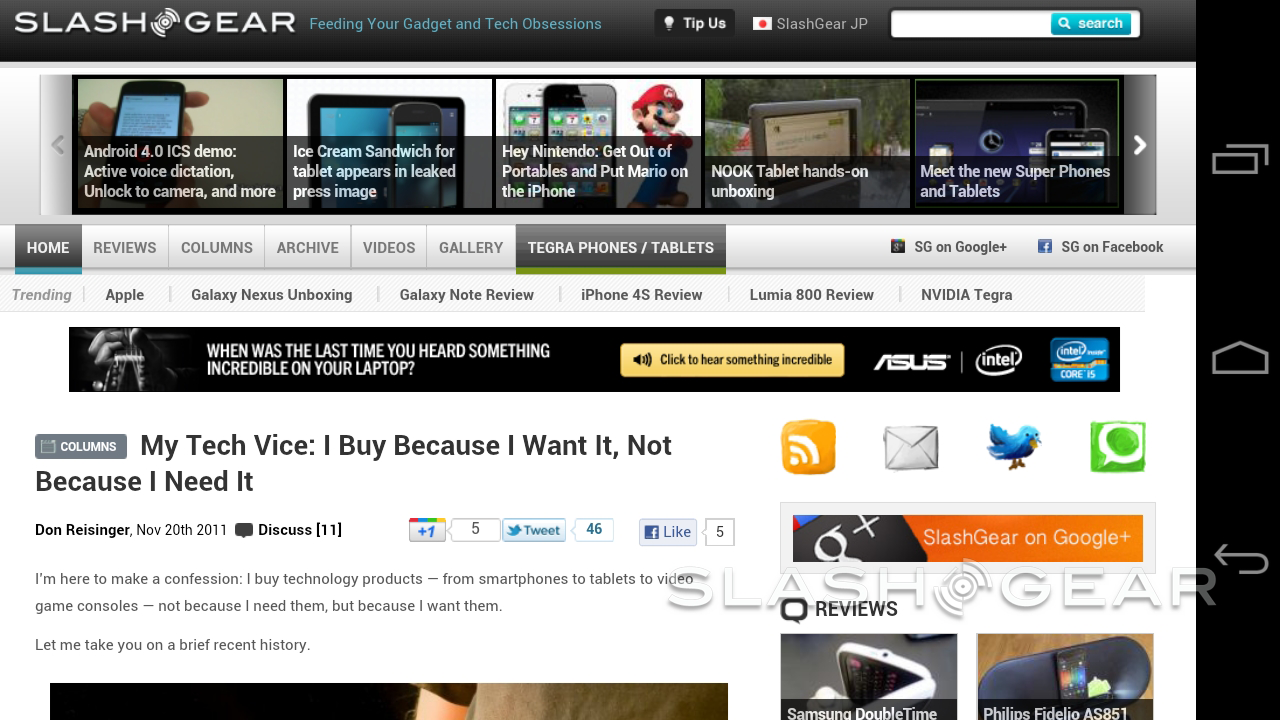The height and width of the screenshot is (720, 1280).
Task: Switch to the COLUMNS tab
Action: [x=217, y=248]
